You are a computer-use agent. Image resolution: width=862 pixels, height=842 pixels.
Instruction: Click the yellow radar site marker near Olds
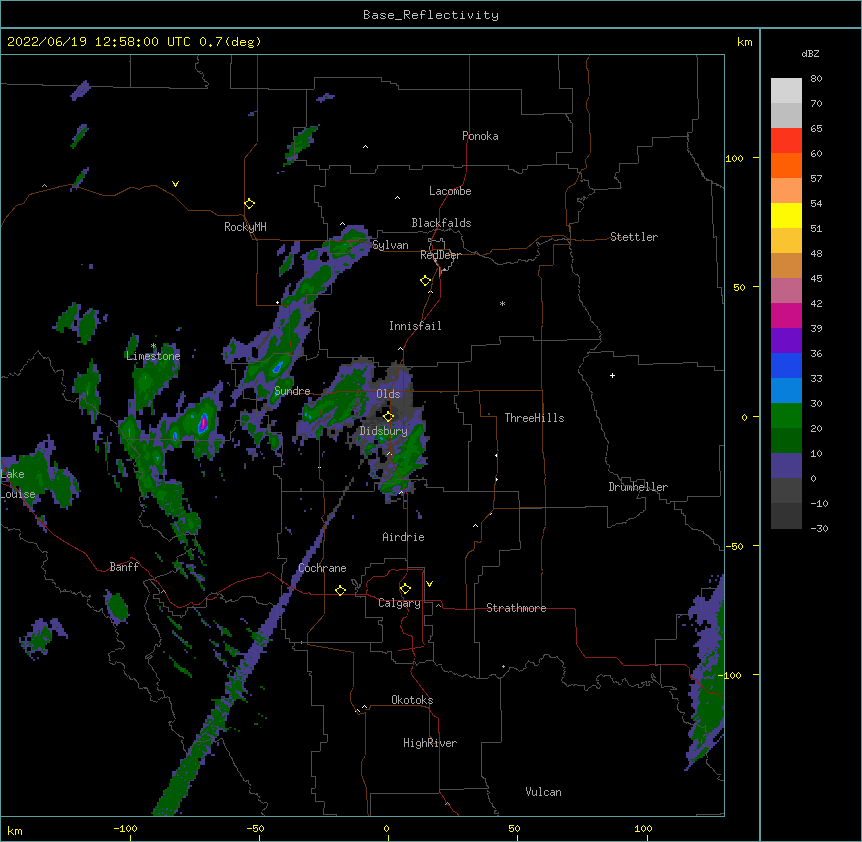point(388,416)
